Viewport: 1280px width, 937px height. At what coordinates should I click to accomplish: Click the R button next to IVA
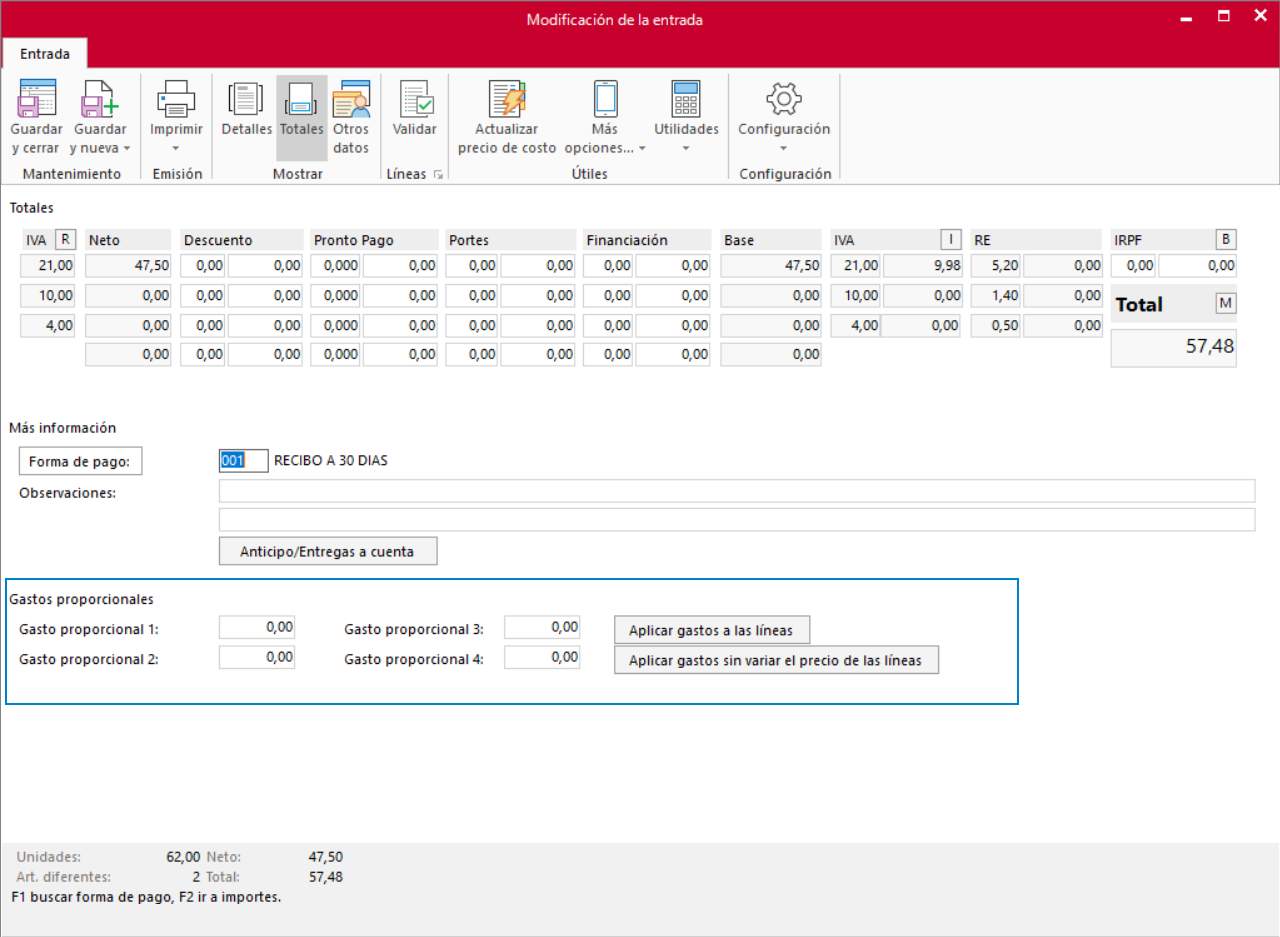pyautogui.click(x=66, y=239)
